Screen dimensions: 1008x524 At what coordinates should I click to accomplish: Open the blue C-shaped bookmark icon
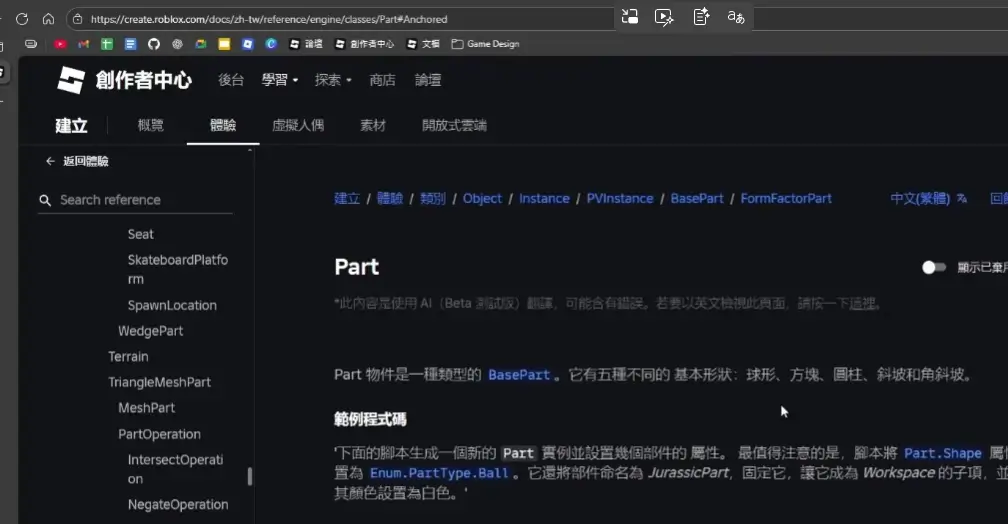tap(271, 44)
